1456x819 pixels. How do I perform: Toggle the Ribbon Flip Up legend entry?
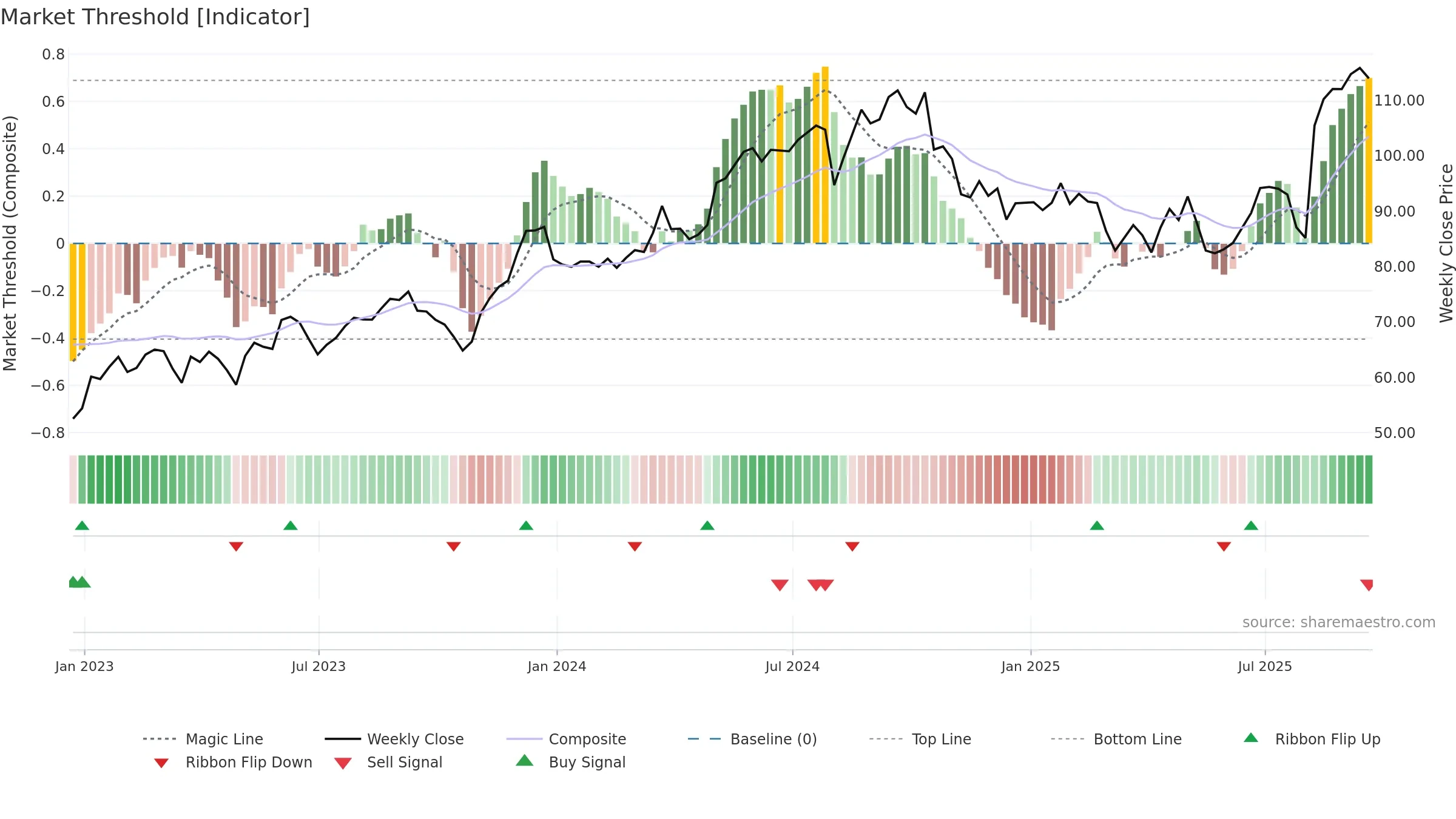pyautogui.click(x=1312, y=739)
